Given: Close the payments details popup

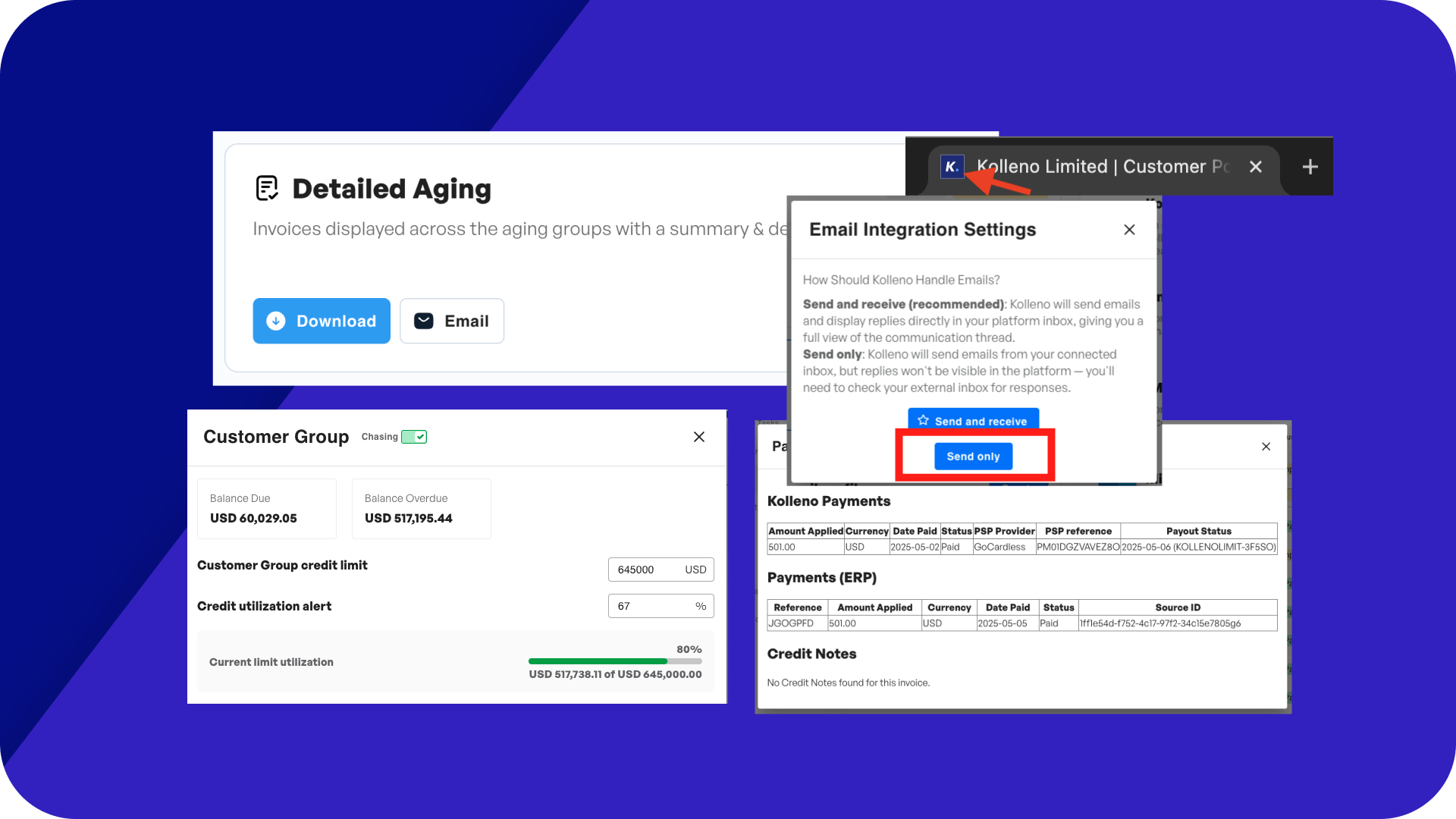Looking at the screenshot, I should pos(1266,447).
